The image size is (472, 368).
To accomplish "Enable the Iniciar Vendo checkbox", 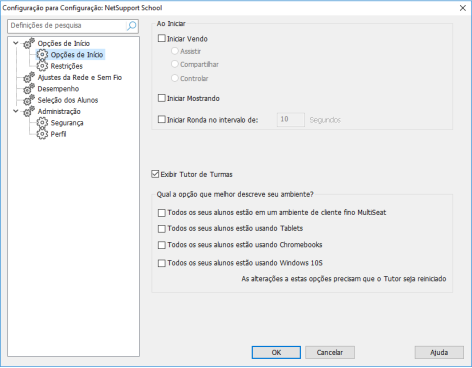I will click(162, 38).
